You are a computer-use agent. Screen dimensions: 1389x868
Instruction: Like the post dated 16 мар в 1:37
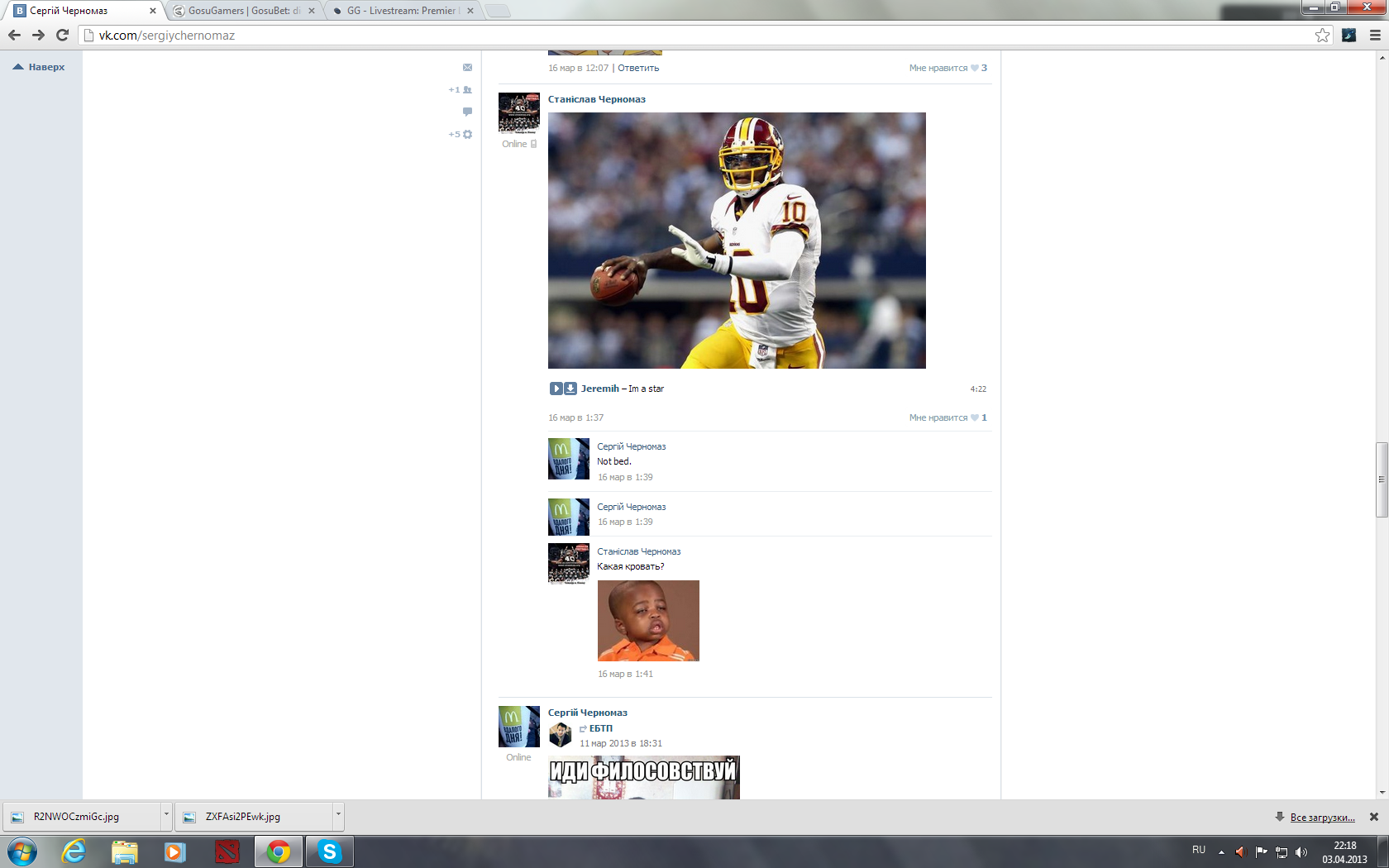[947, 417]
